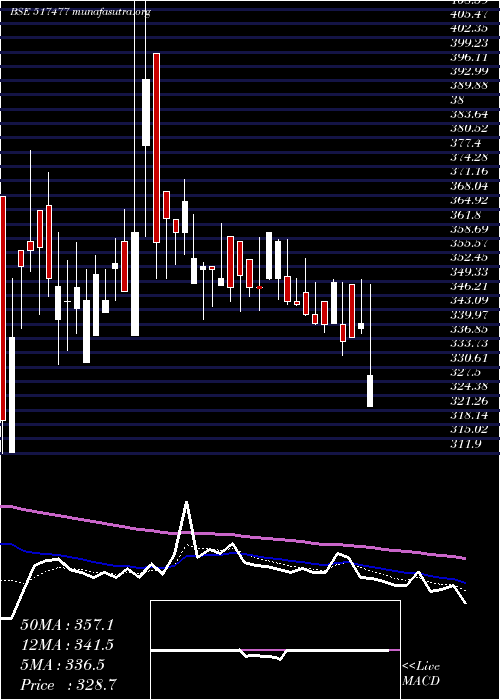Click the 311.9 price axis label
This screenshot has width=500, height=700.
tap(466, 443)
